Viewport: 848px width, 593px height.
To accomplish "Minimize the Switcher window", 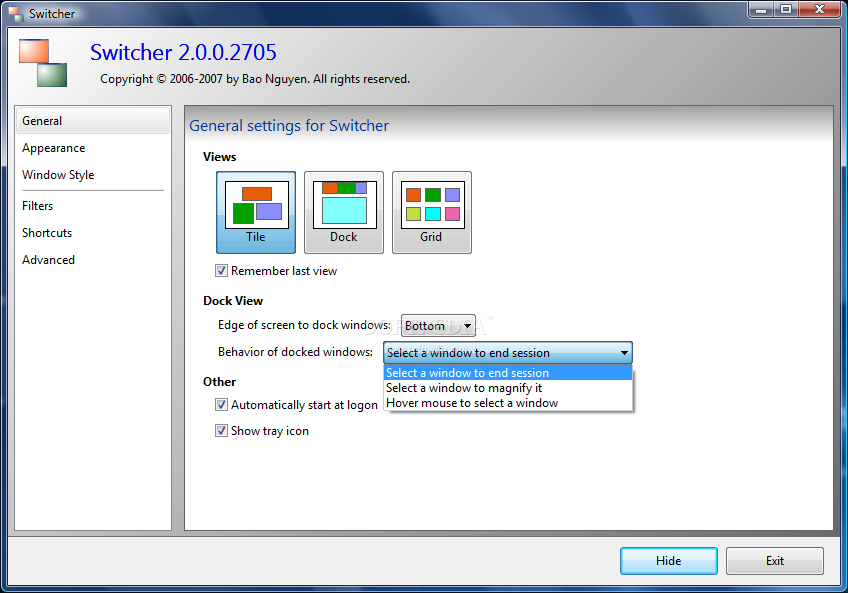I will pos(761,10).
